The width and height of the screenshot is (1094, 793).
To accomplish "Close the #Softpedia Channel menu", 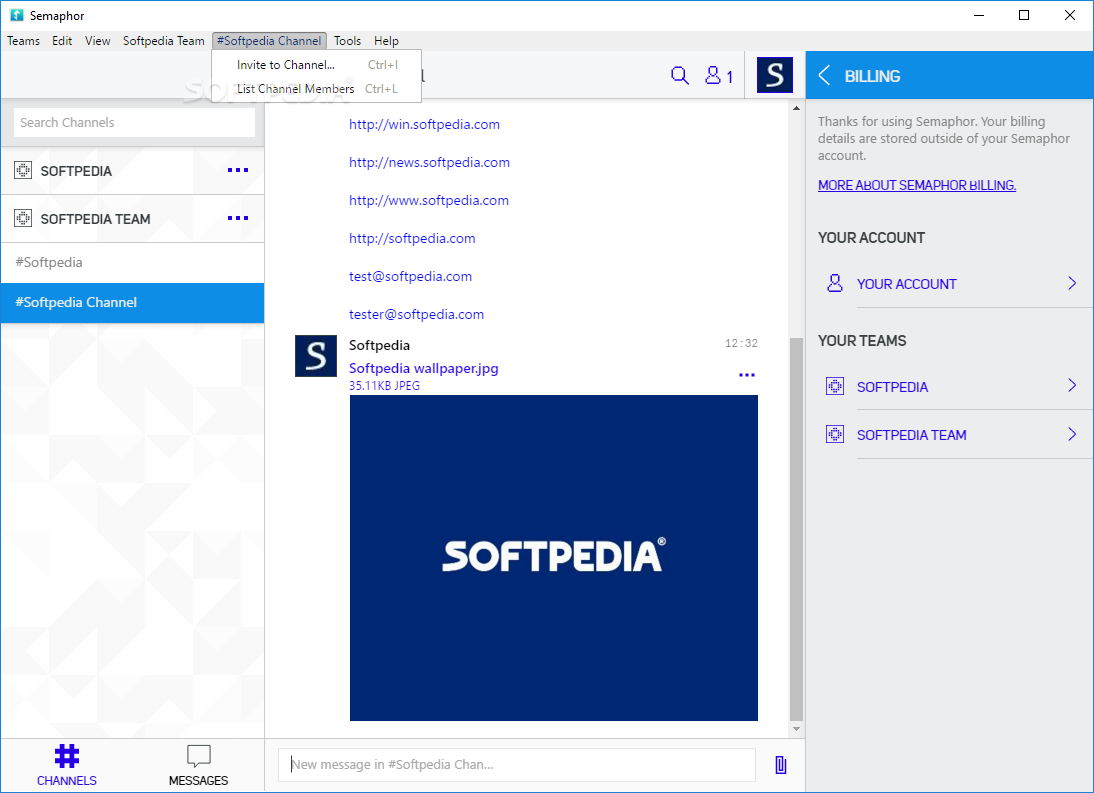I will coord(269,40).
